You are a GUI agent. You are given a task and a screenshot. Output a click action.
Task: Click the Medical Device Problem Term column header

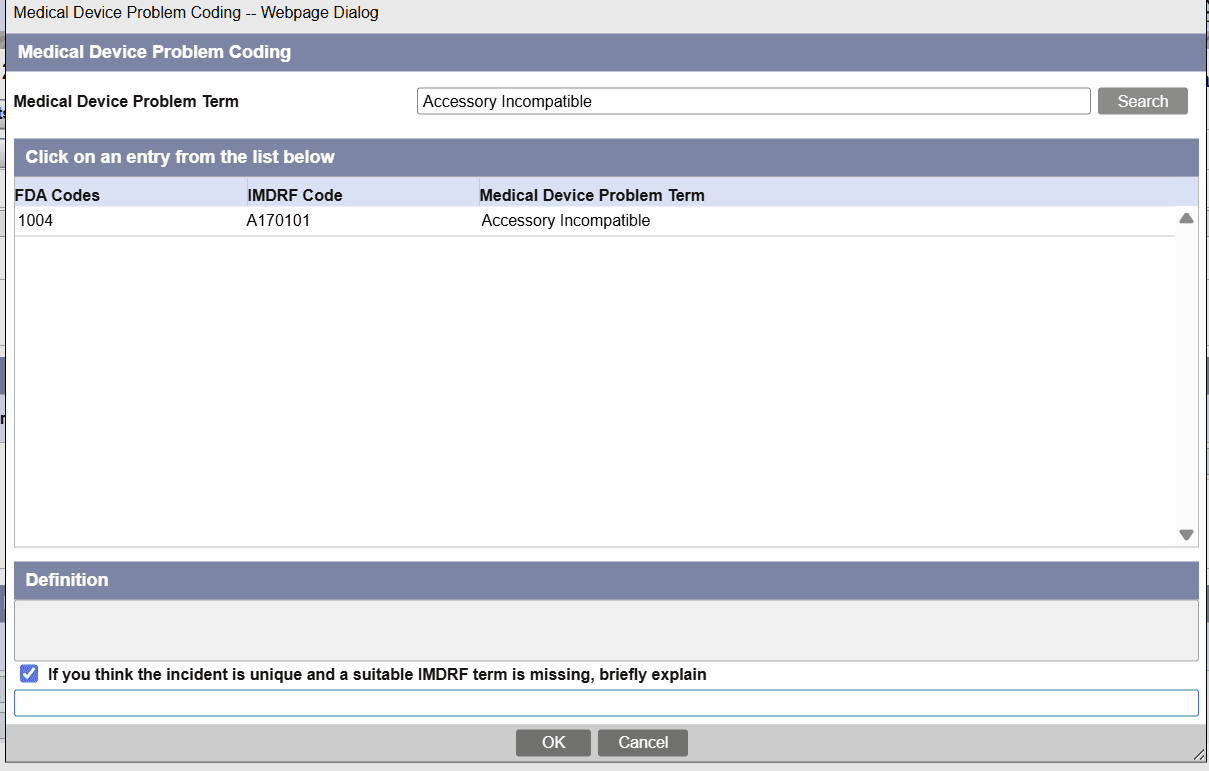click(x=592, y=194)
